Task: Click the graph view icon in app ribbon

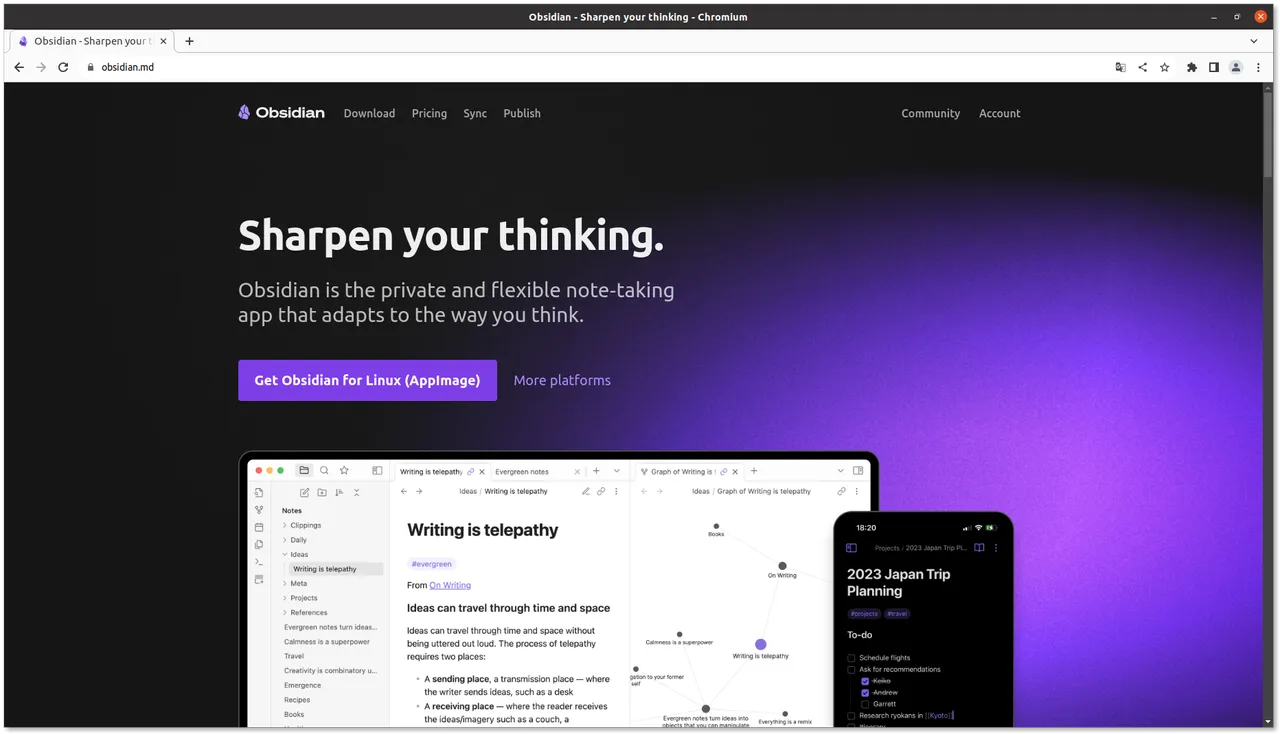Action: tap(259, 509)
